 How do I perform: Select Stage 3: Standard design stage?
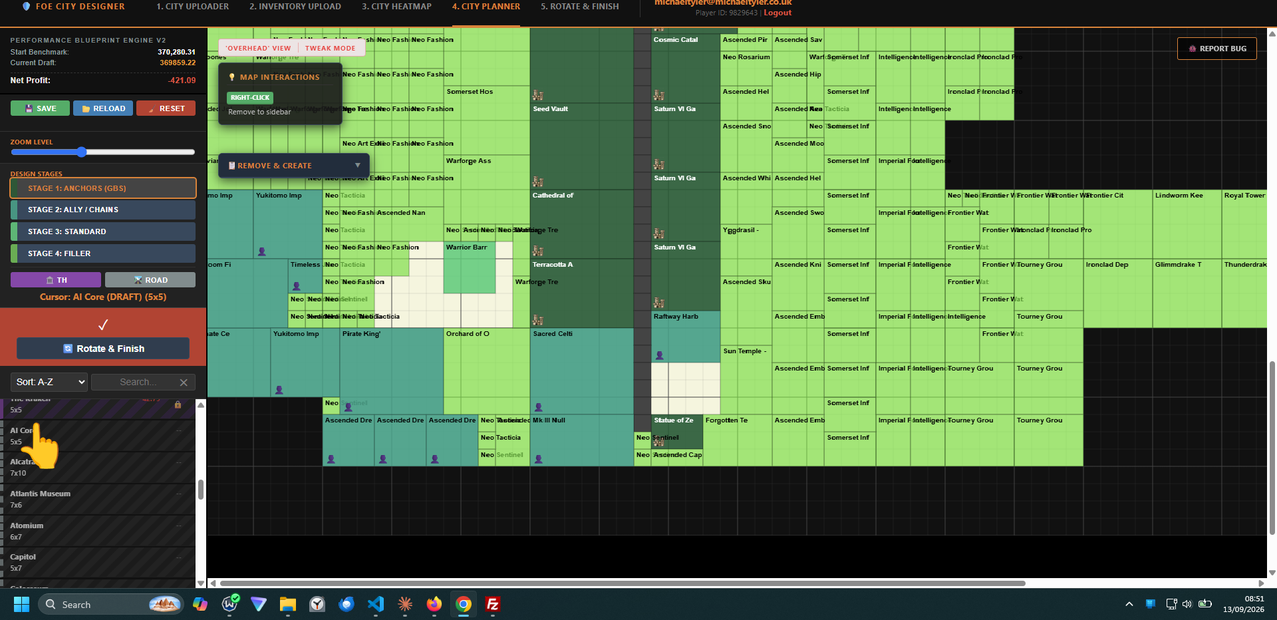pyautogui.click(x=103, y=232)
